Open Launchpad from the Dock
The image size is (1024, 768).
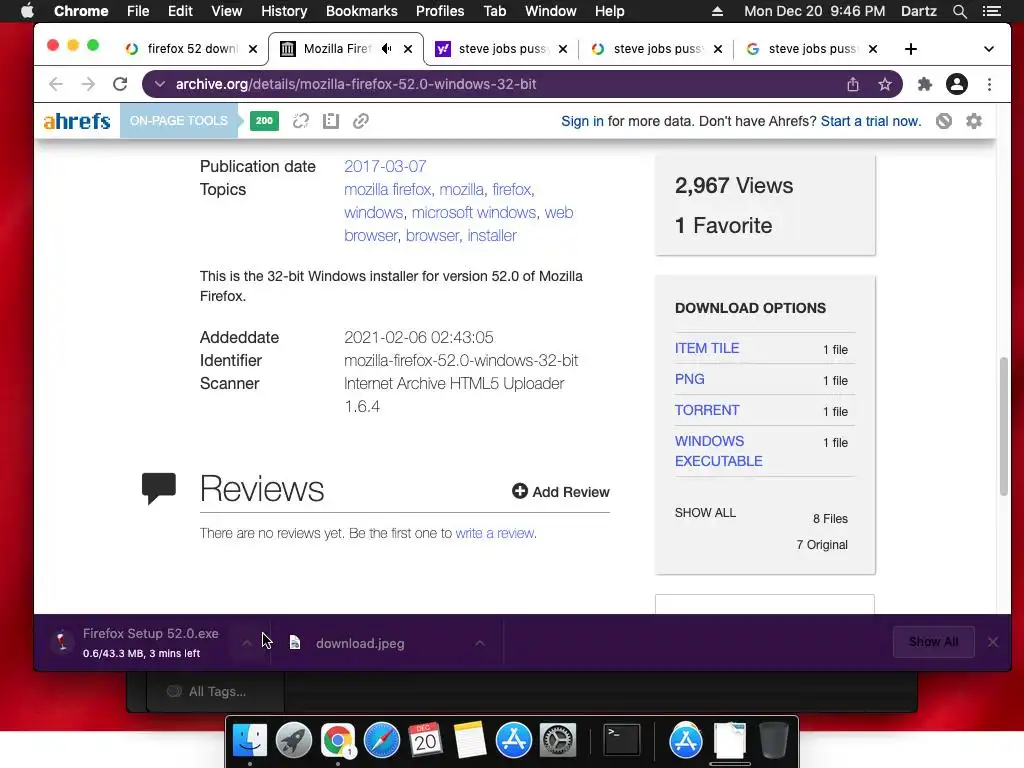click(x=293, y=741)
